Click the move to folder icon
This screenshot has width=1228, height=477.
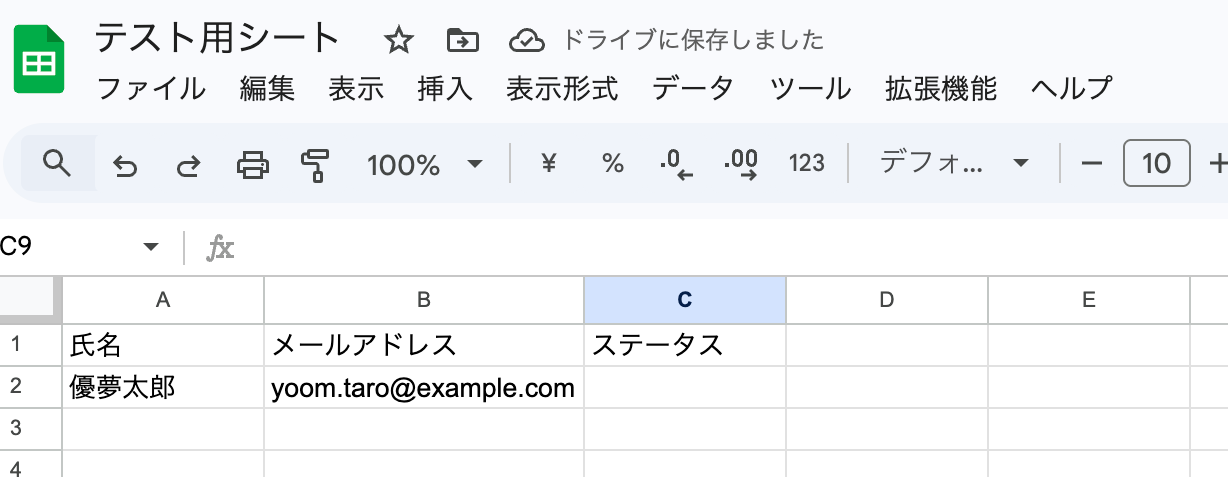[462, 41]
